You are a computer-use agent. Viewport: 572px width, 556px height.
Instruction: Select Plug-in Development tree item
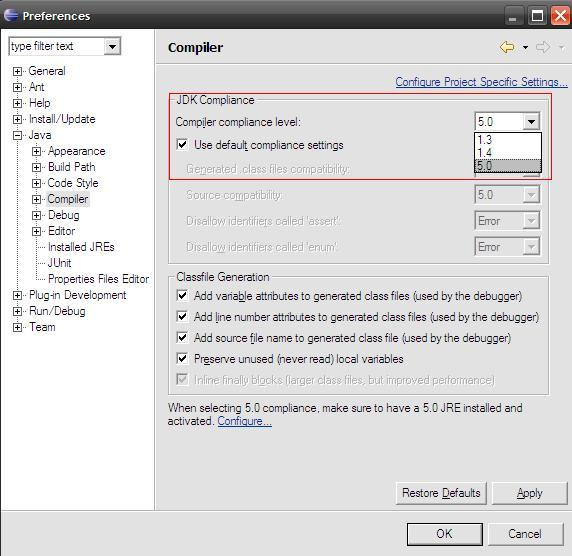coord(77,295)
